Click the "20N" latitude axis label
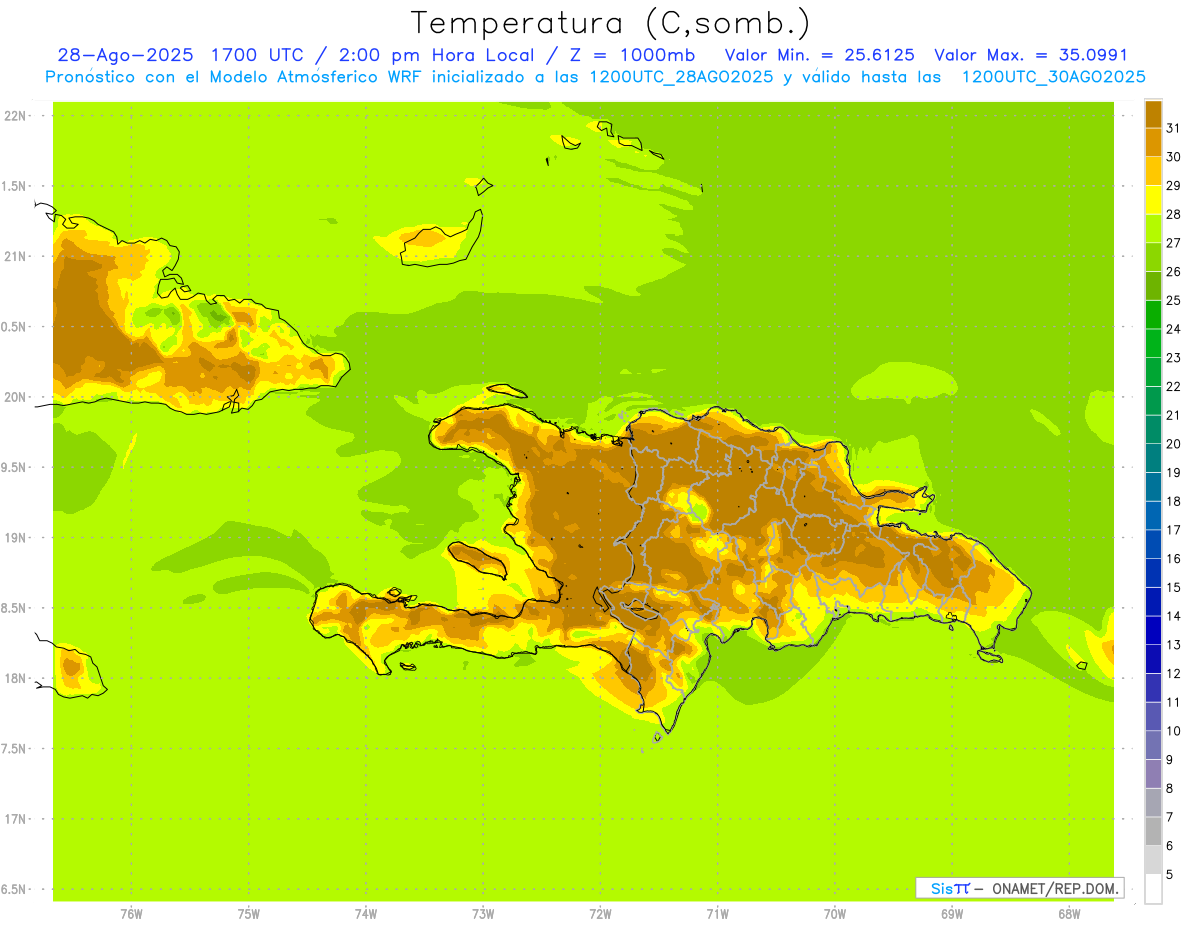Screen dimensions: 1200x927 pyautogui.click(x=16, y=398)
